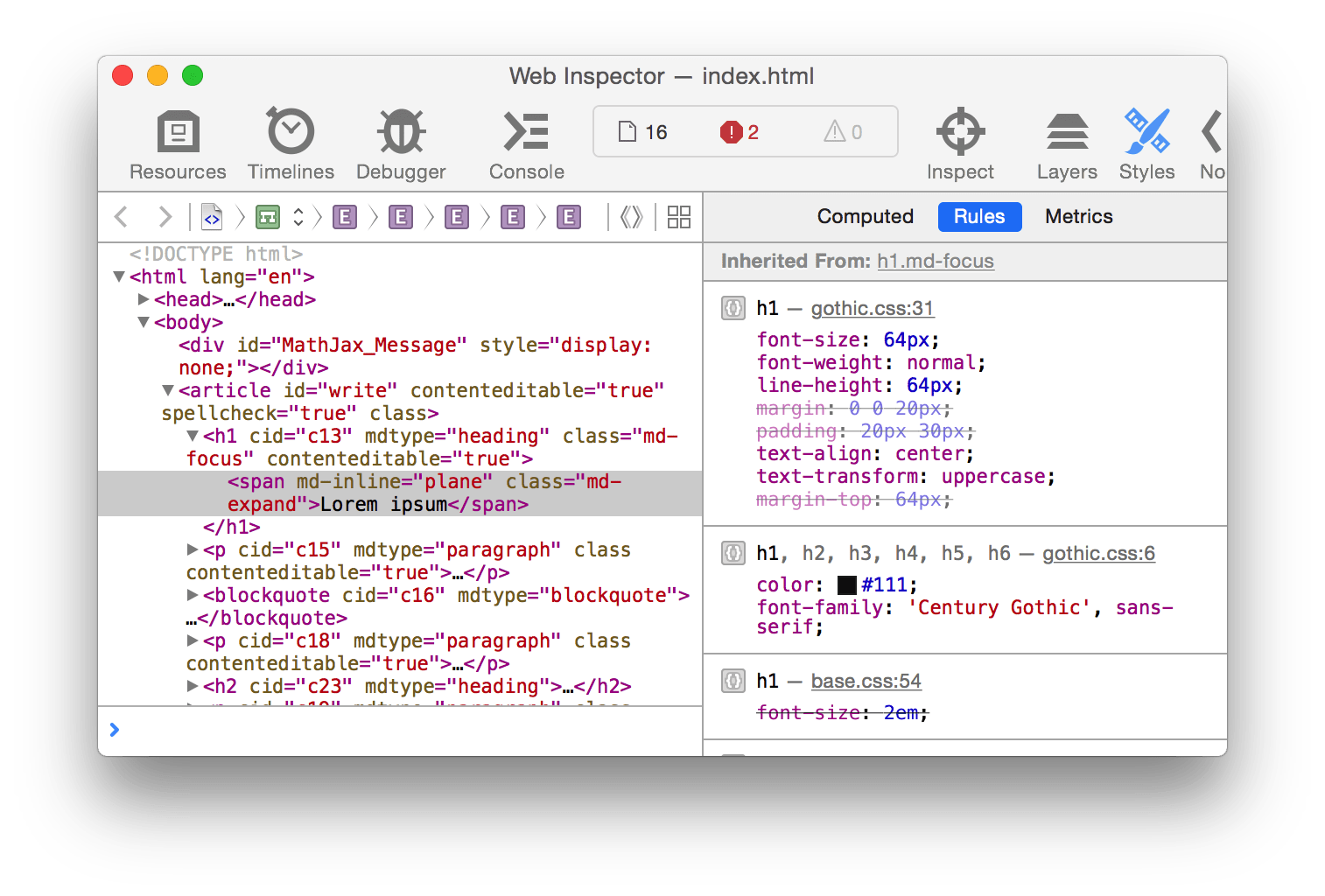
Task: Switch to the Computed tab
Action: point(865,217)
